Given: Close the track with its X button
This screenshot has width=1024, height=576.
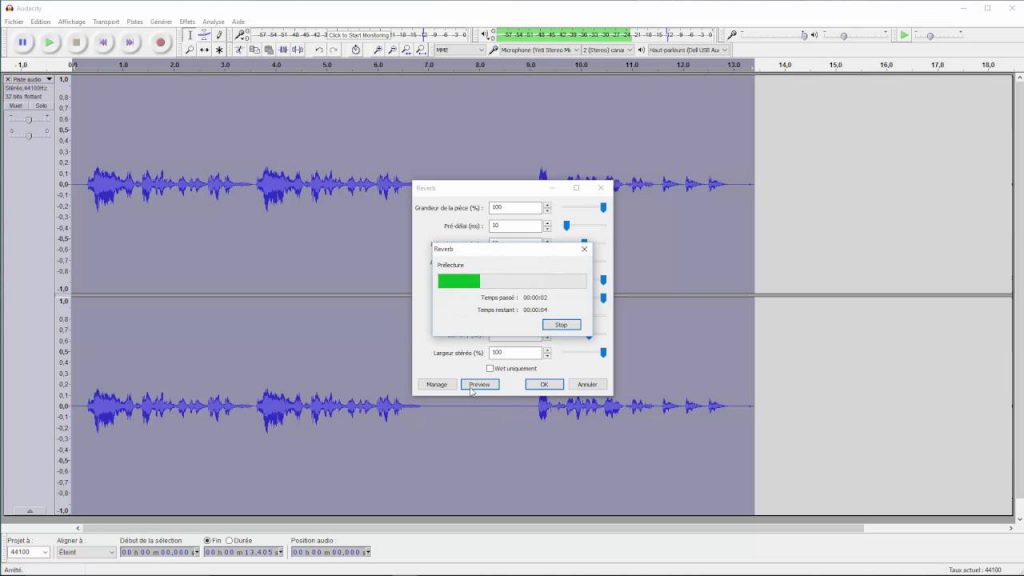Looking at the screenshot, I should click(8, 79).
